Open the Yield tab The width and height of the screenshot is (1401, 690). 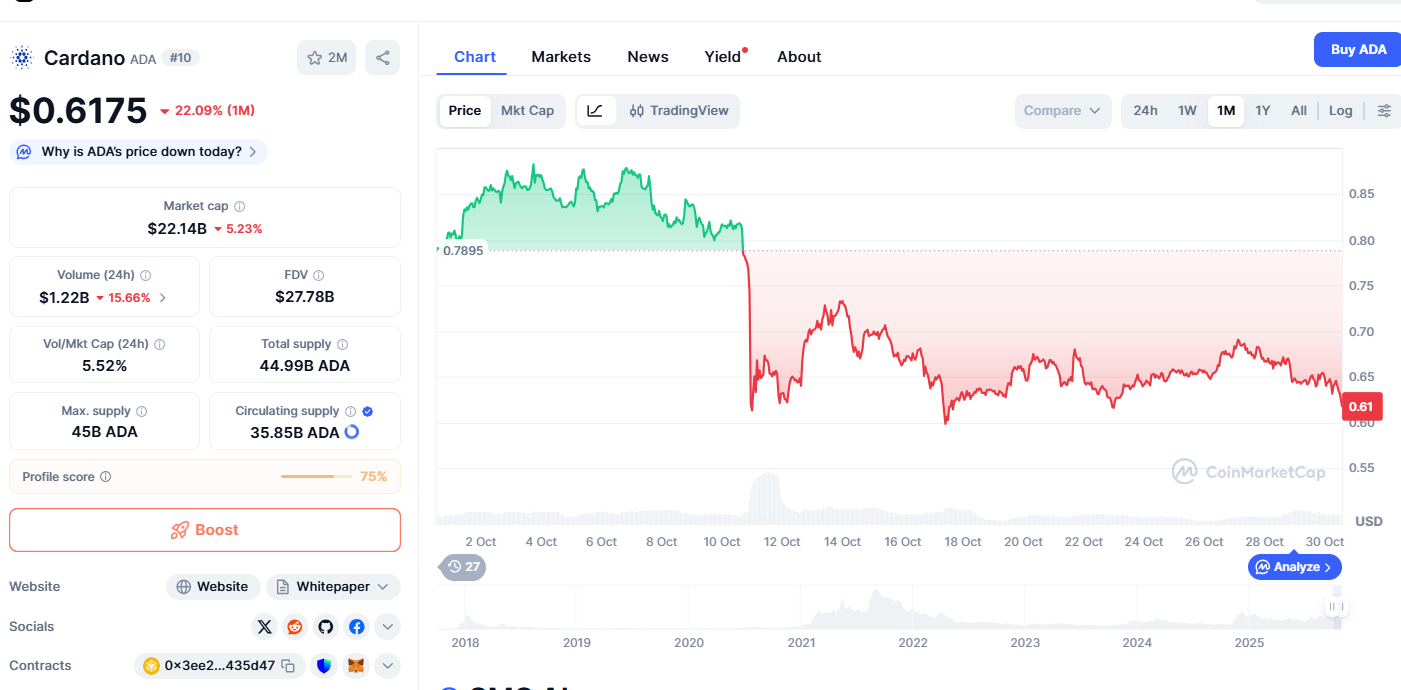tap(723, 57)
